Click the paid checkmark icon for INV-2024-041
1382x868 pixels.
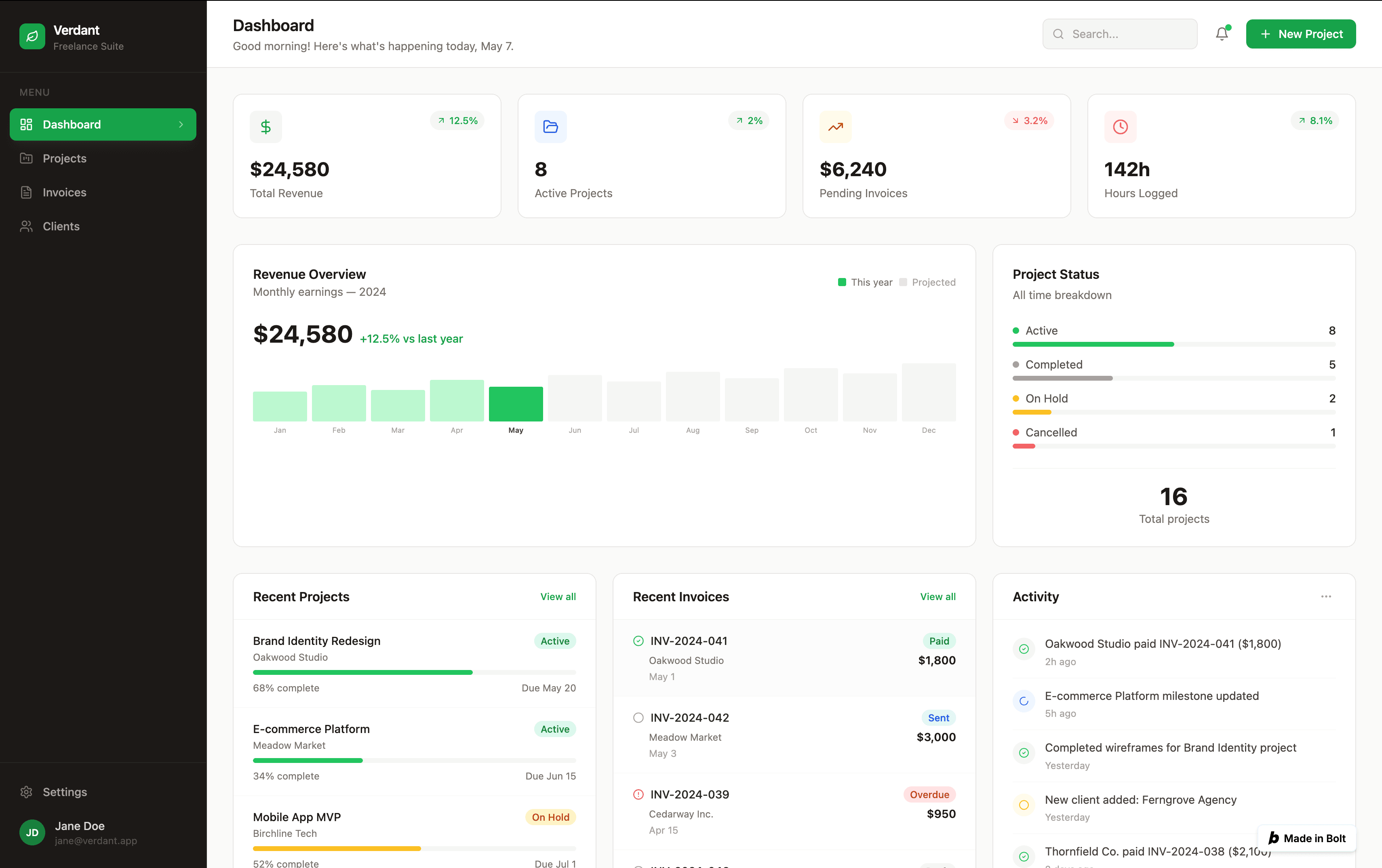pos(638,640)
